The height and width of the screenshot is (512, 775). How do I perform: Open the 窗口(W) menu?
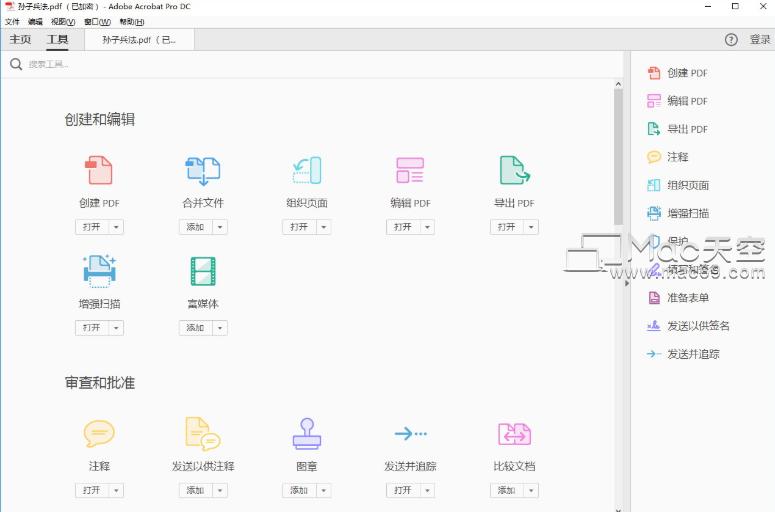97,22
